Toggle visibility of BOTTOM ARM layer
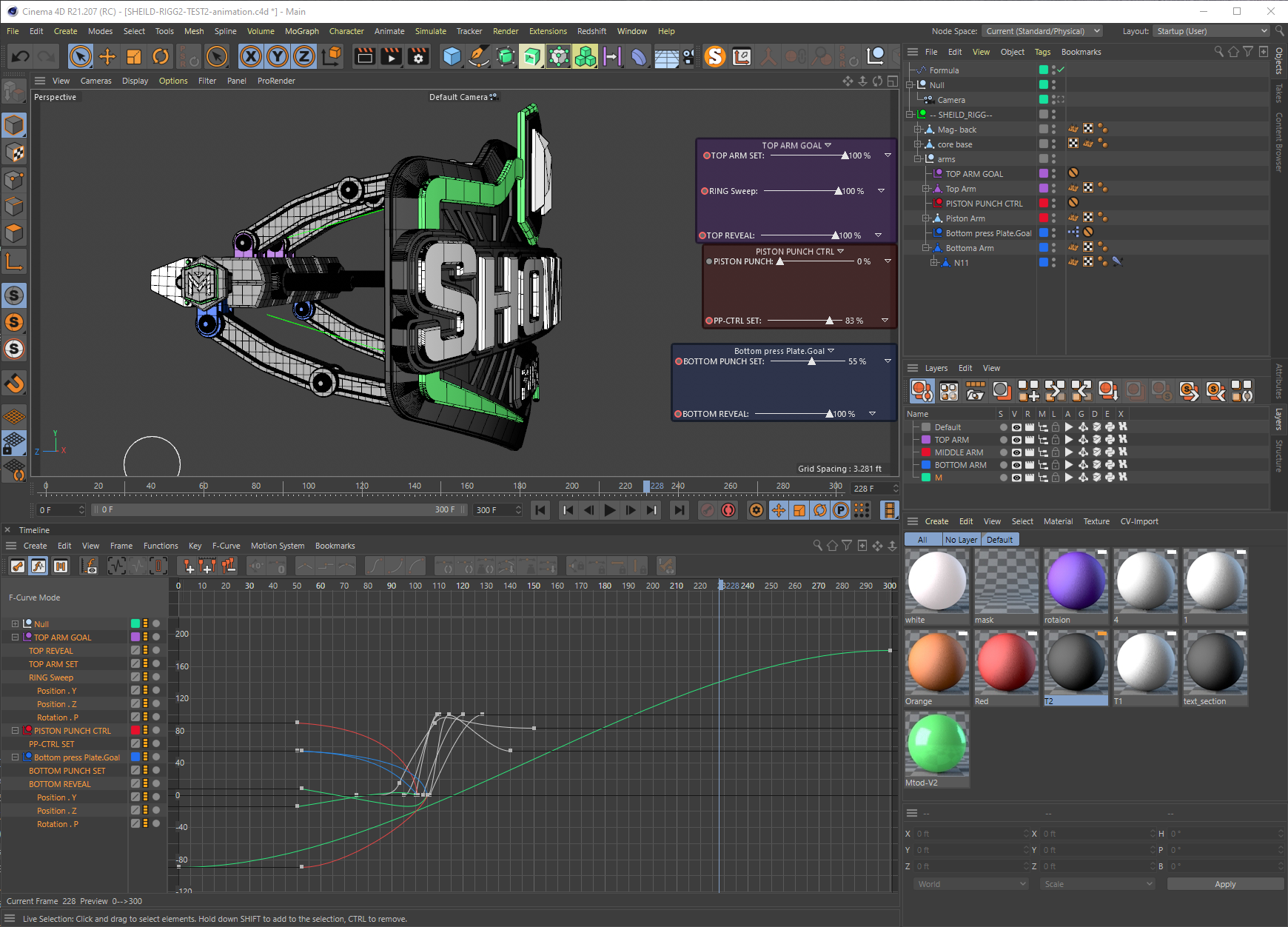This screenshot has width=1288, height=927. (1016, 465)
